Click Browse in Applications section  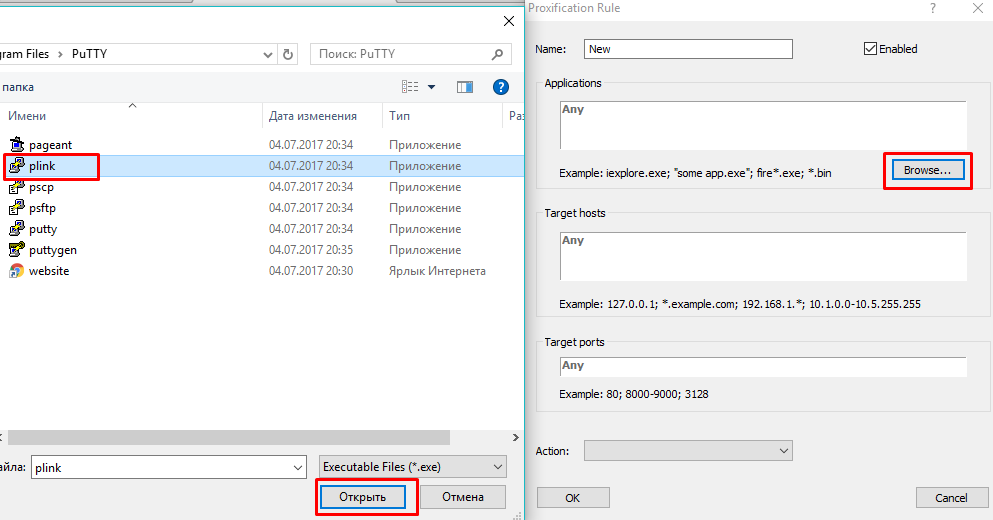tap(928, 170)
